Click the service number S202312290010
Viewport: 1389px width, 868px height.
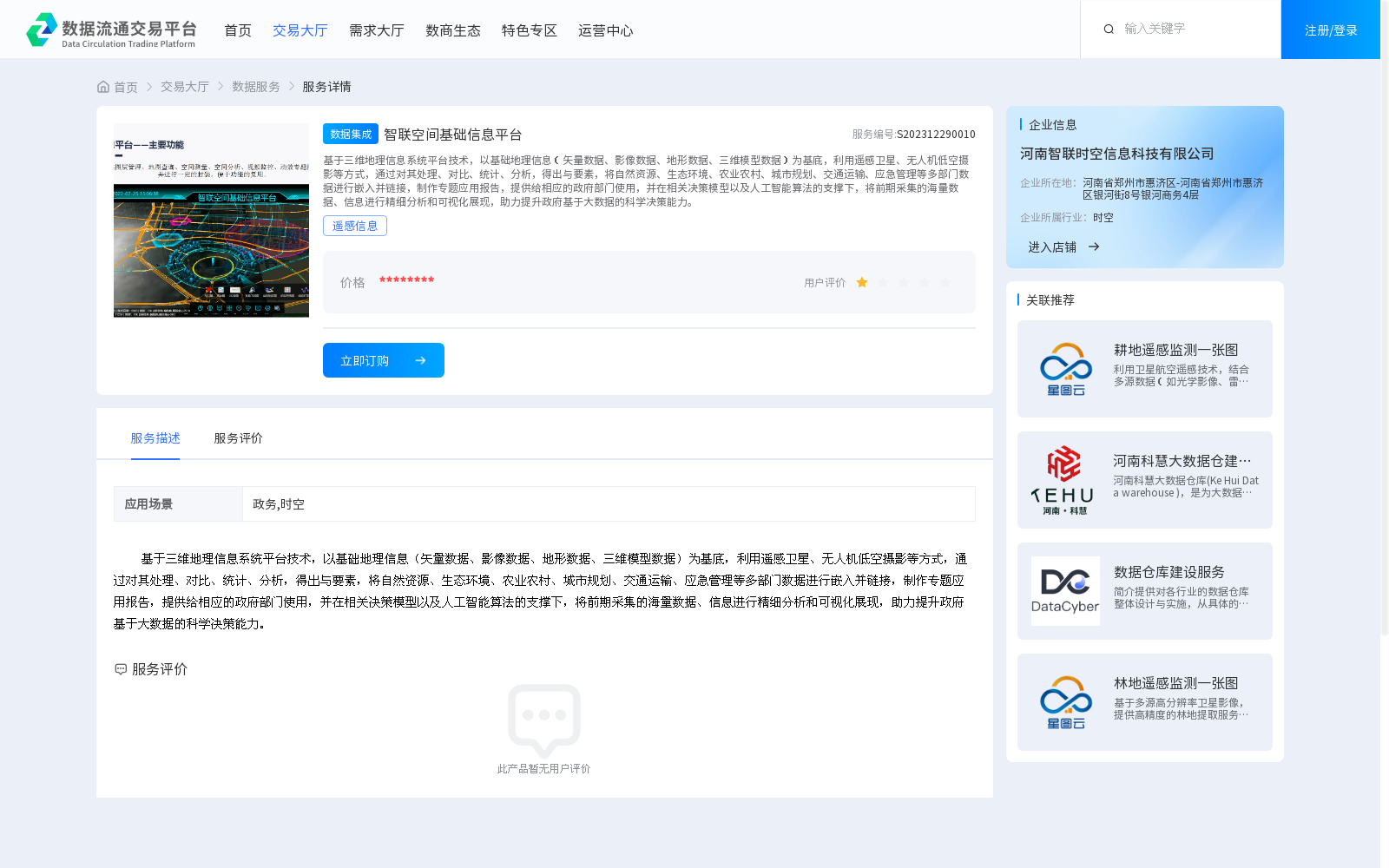pos(936,135)
